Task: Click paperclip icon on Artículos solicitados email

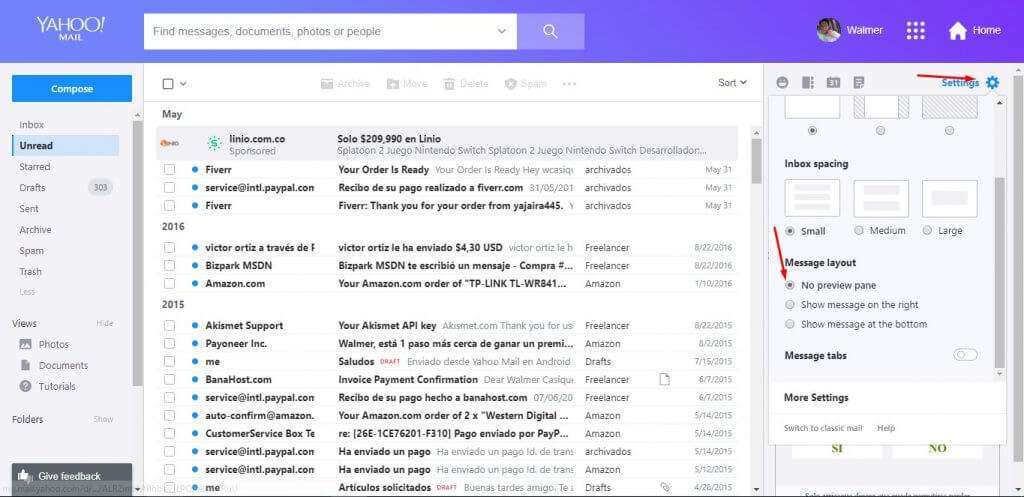Action: (665, 487)
